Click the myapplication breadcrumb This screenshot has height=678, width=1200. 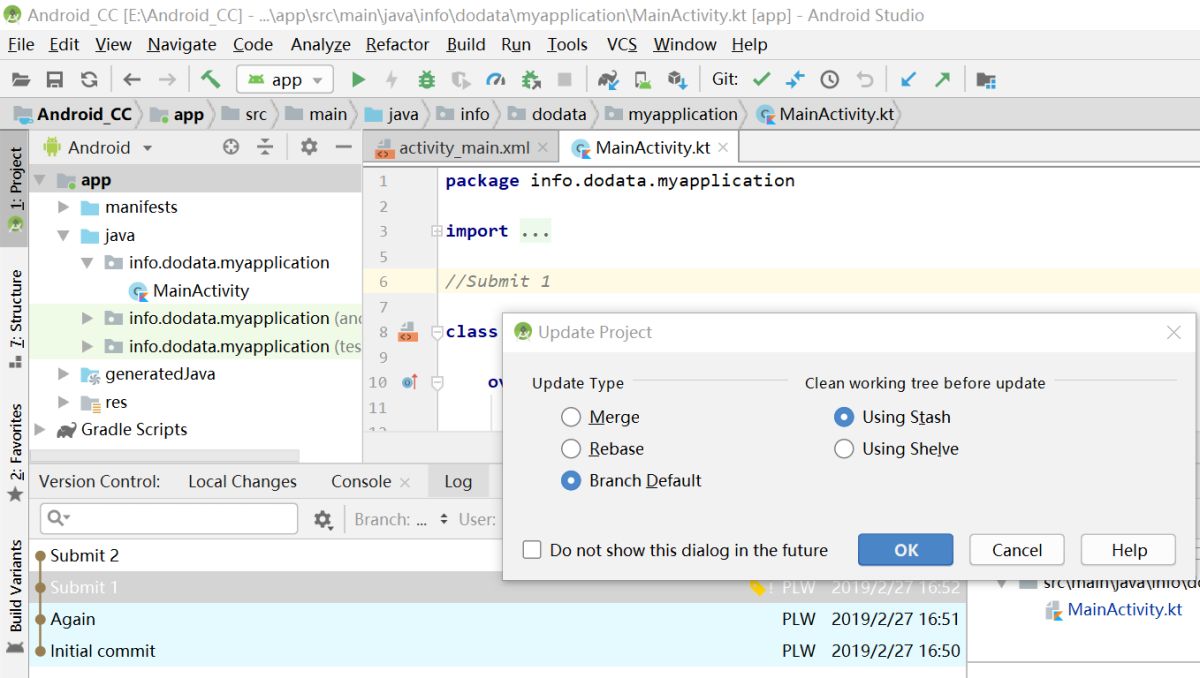click(671, 114)
